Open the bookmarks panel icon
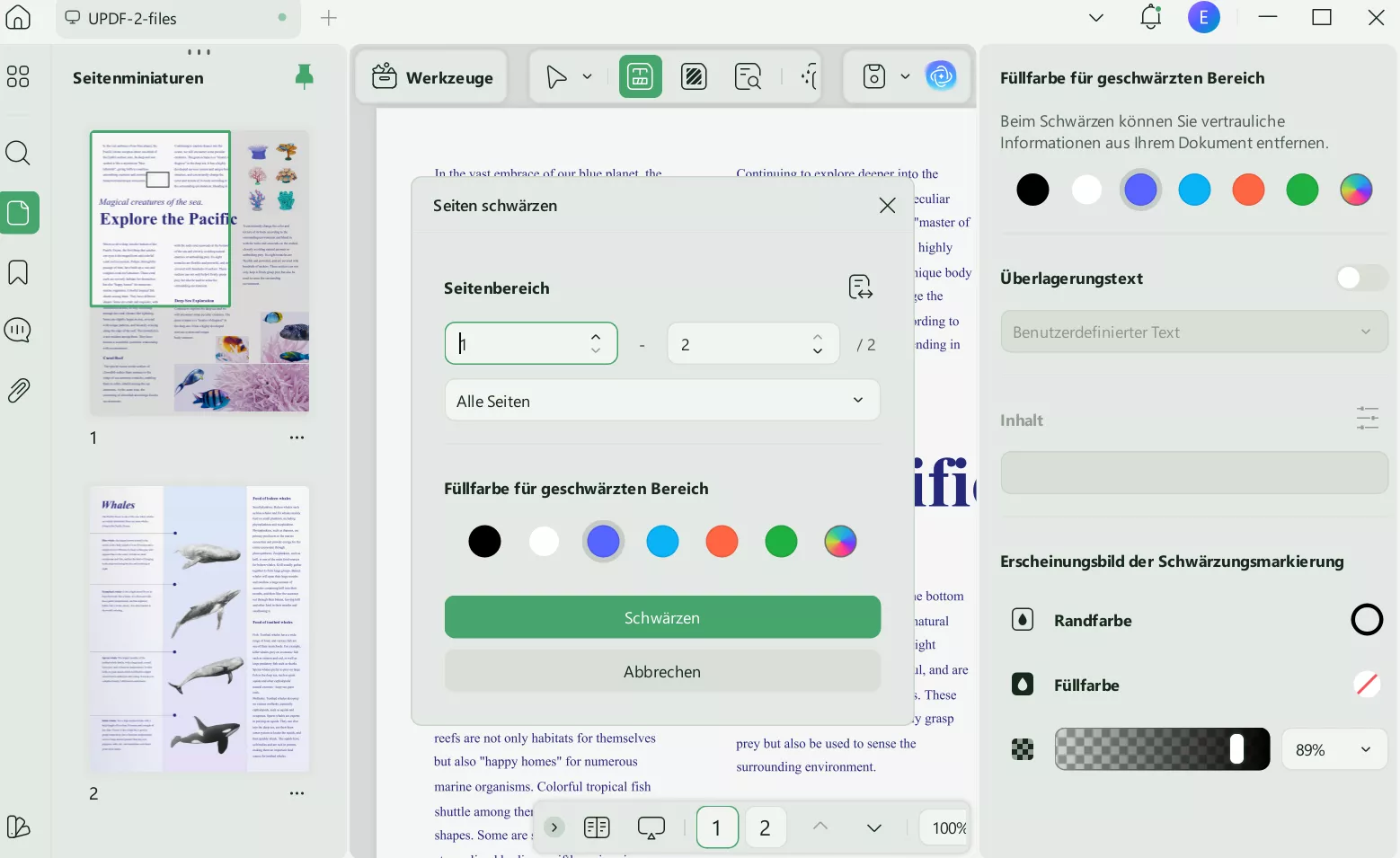 (x=18, y=272)
